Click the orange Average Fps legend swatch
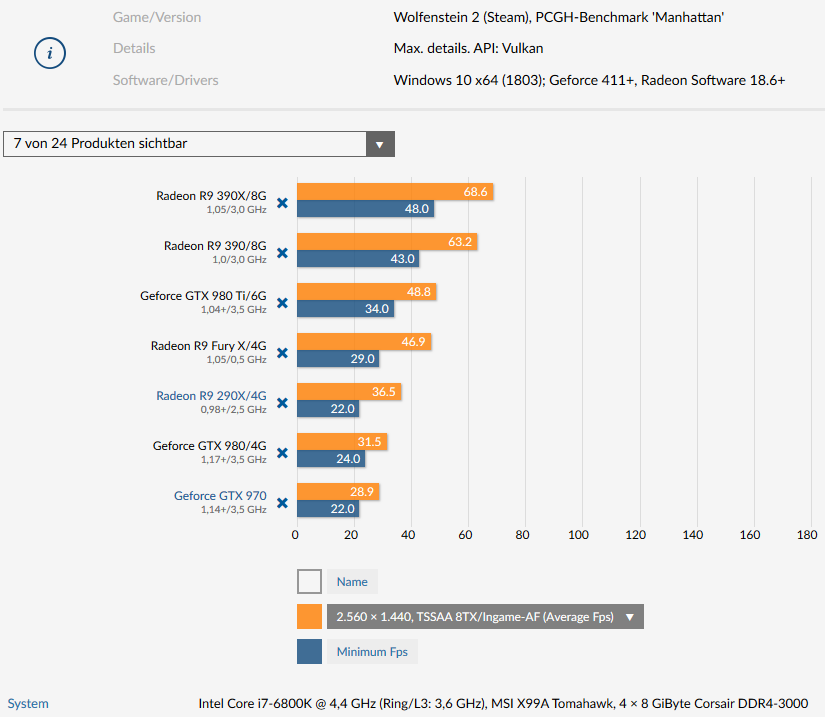 309,617
